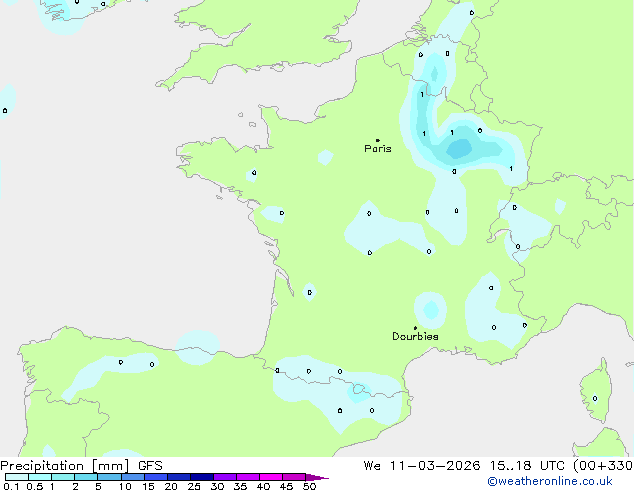
Task: Click legend value 0.1
Action: coord(11,486)
